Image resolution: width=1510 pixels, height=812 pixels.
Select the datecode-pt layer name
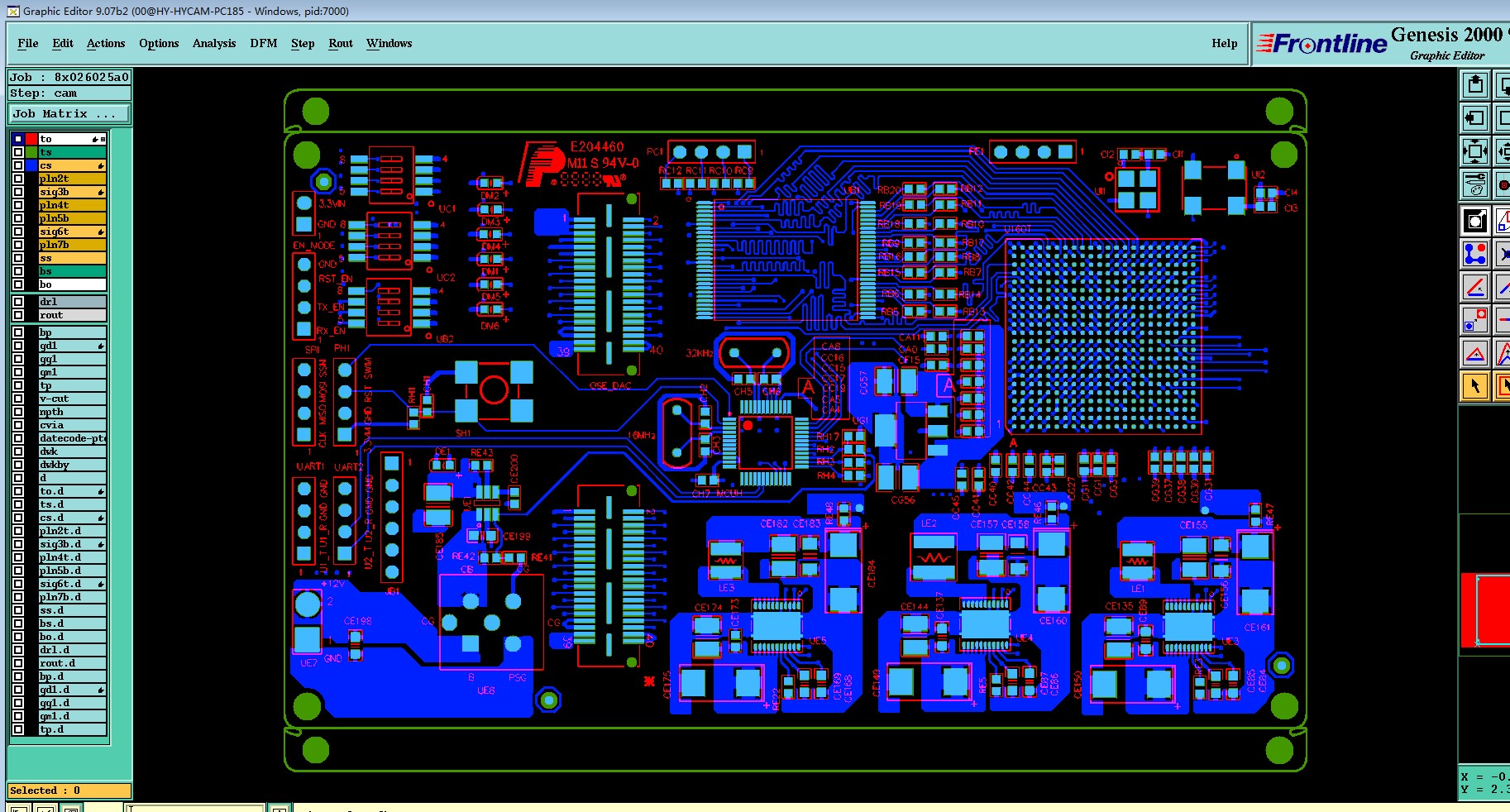tap(72, 438)
